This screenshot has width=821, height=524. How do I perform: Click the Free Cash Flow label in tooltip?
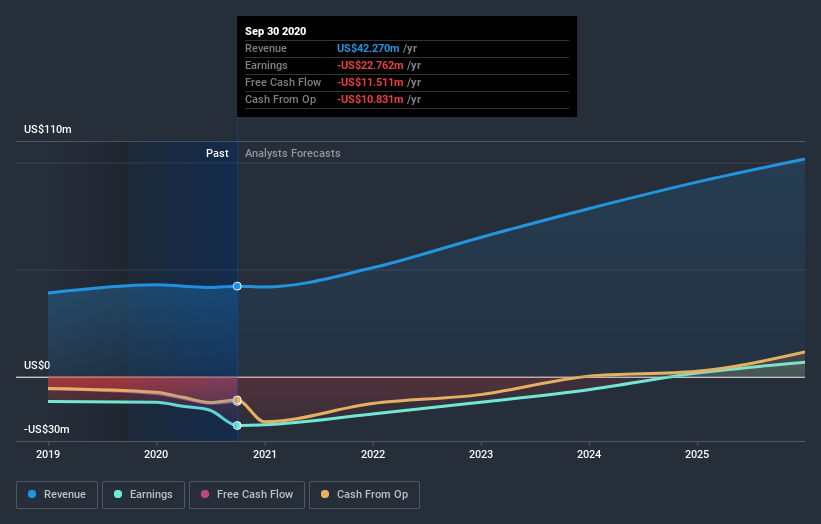(x=283, y=82)
